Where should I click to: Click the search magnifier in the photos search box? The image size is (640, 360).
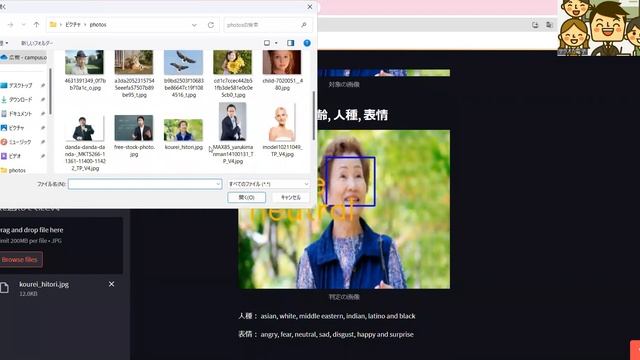coord(304,25)
